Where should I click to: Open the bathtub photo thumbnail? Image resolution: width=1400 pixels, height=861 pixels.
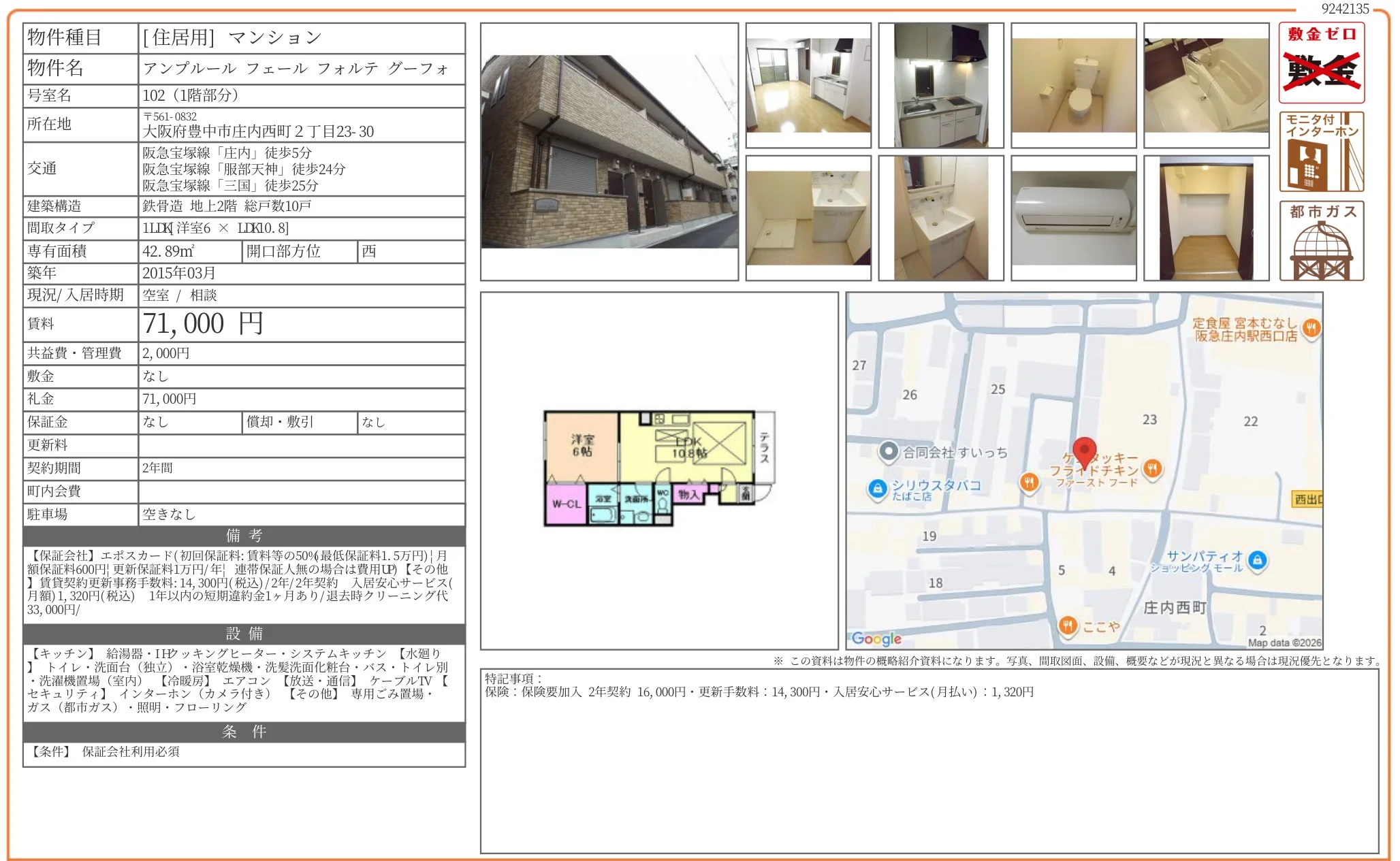[x=1206, y=85]
